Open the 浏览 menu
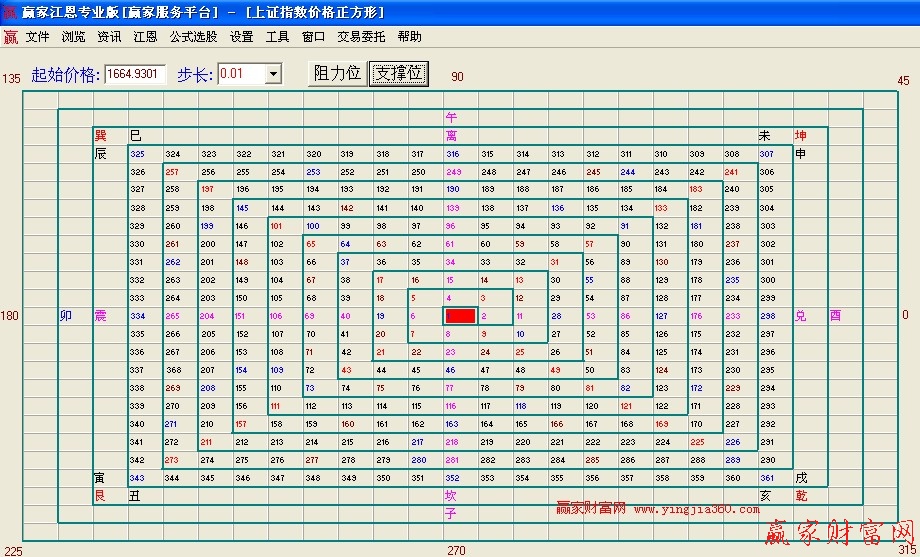Viewport: 920px width, 557px height. click(73, 37)
